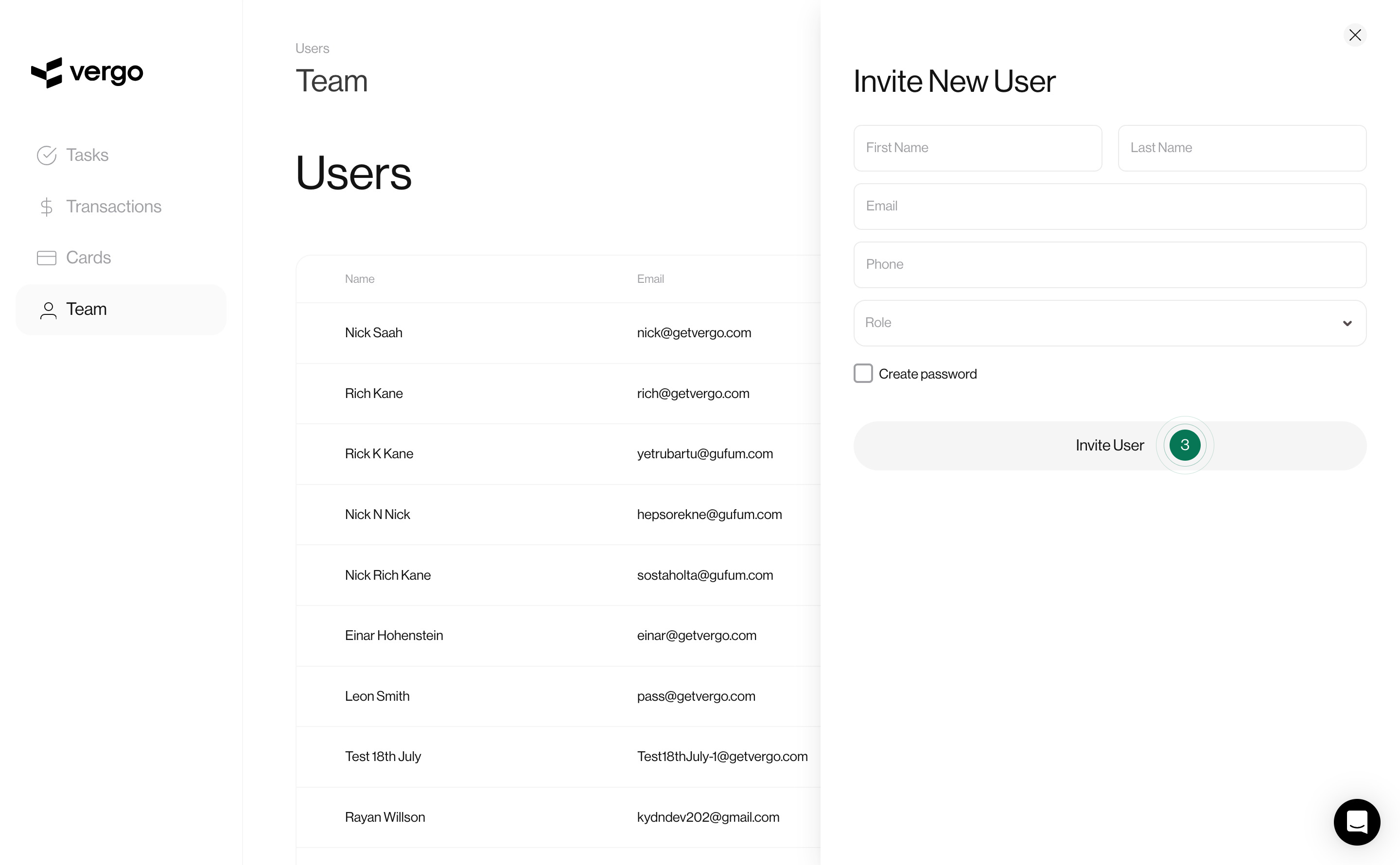Click the Users breadcrumb link

point(312,49)
